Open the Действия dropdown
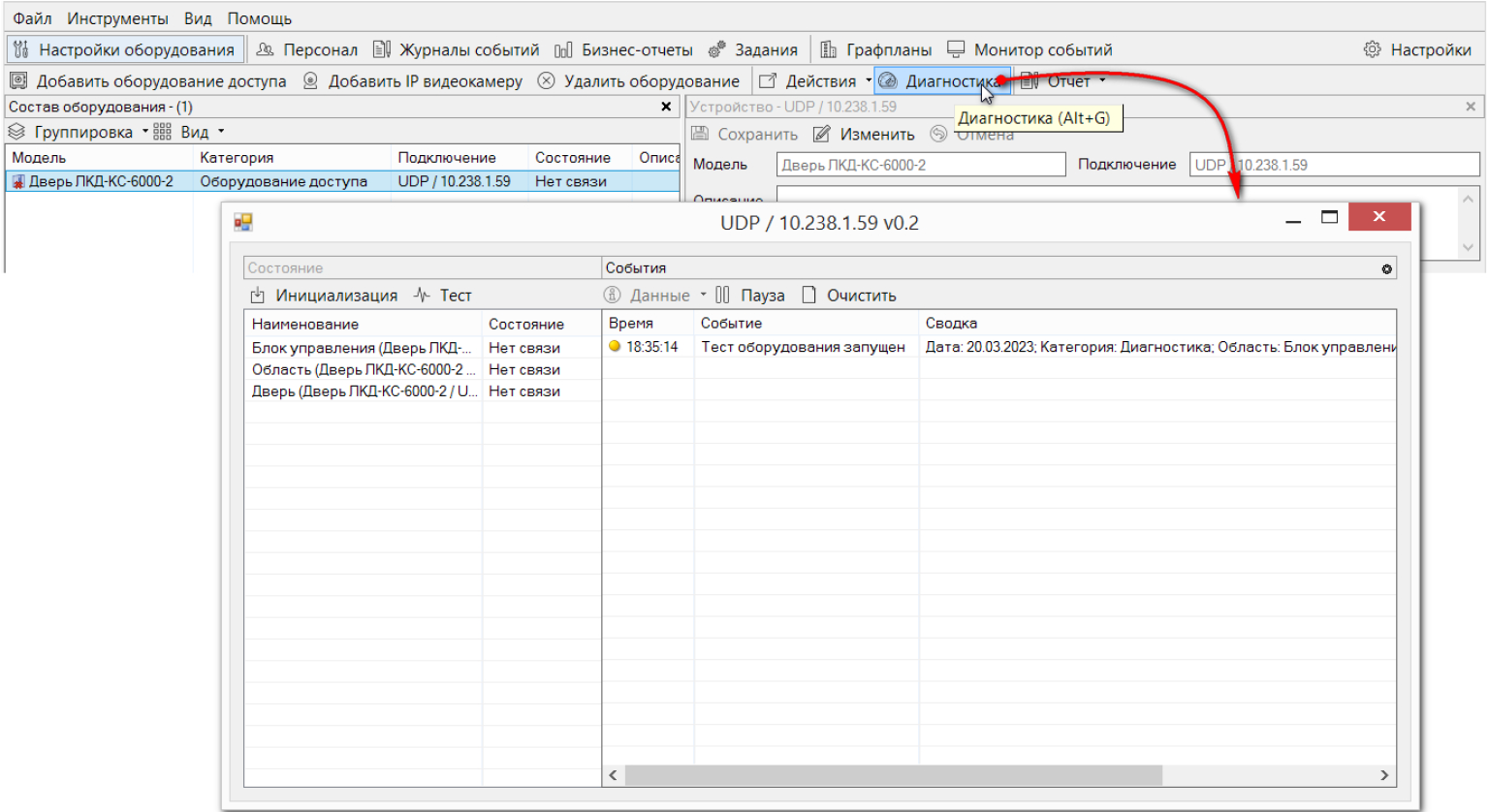Screen dimensions: 1489x812 pos(815,81)
